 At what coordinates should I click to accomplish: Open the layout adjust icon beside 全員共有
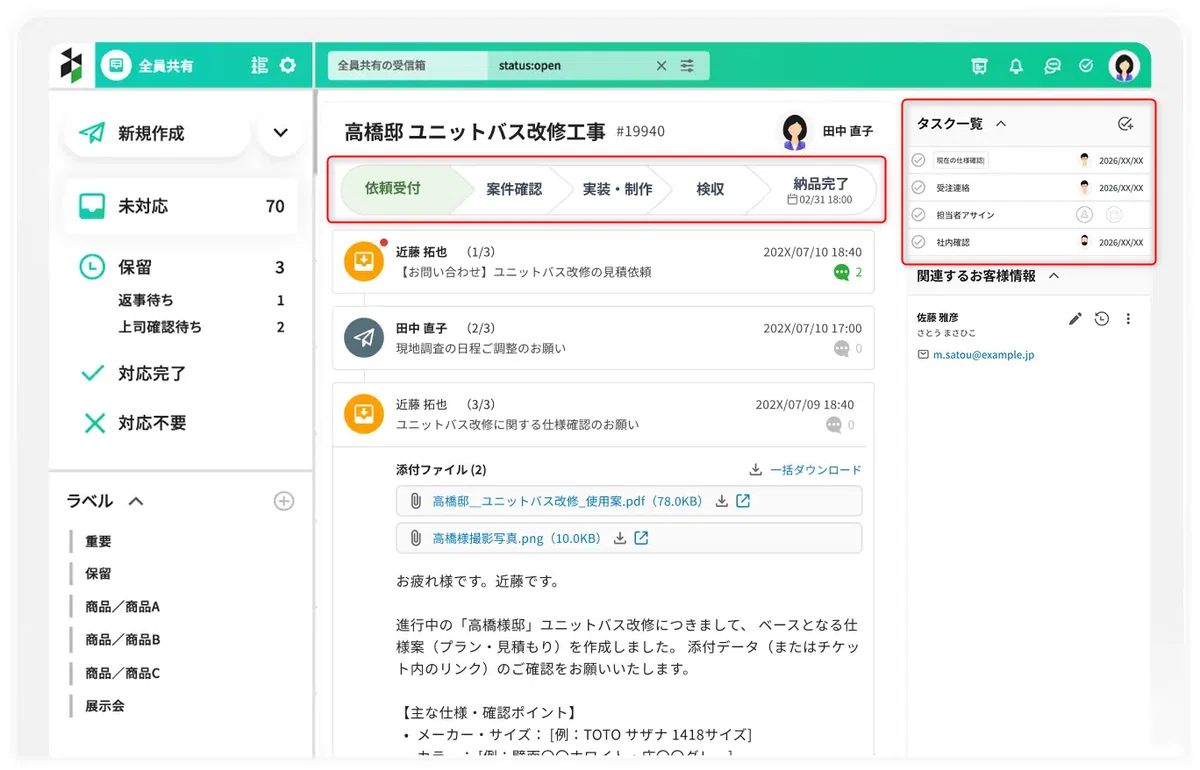click(260, 66)
